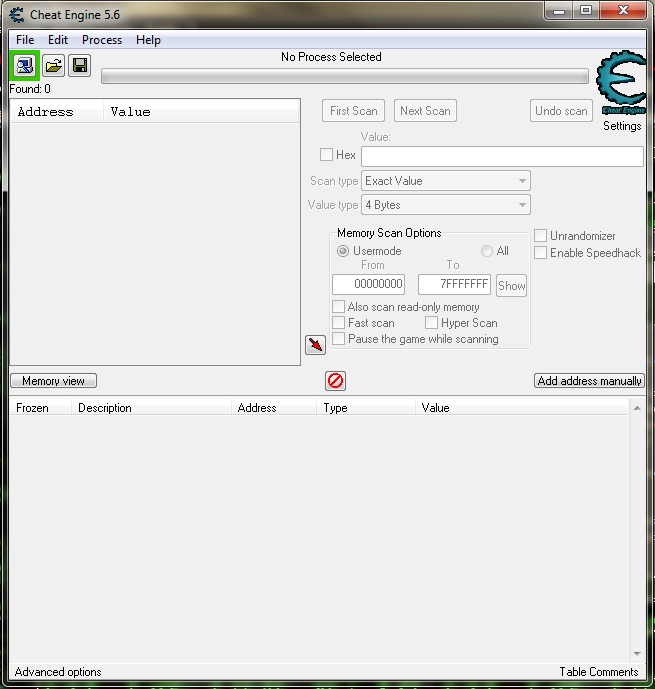Viewport: 655px width, 689px height.
Task: Click the open table folder icon
Action: 54,66
